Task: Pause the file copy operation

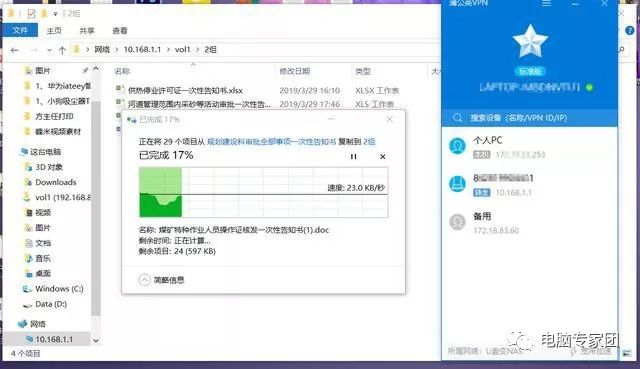Action: tap(353, 157)
